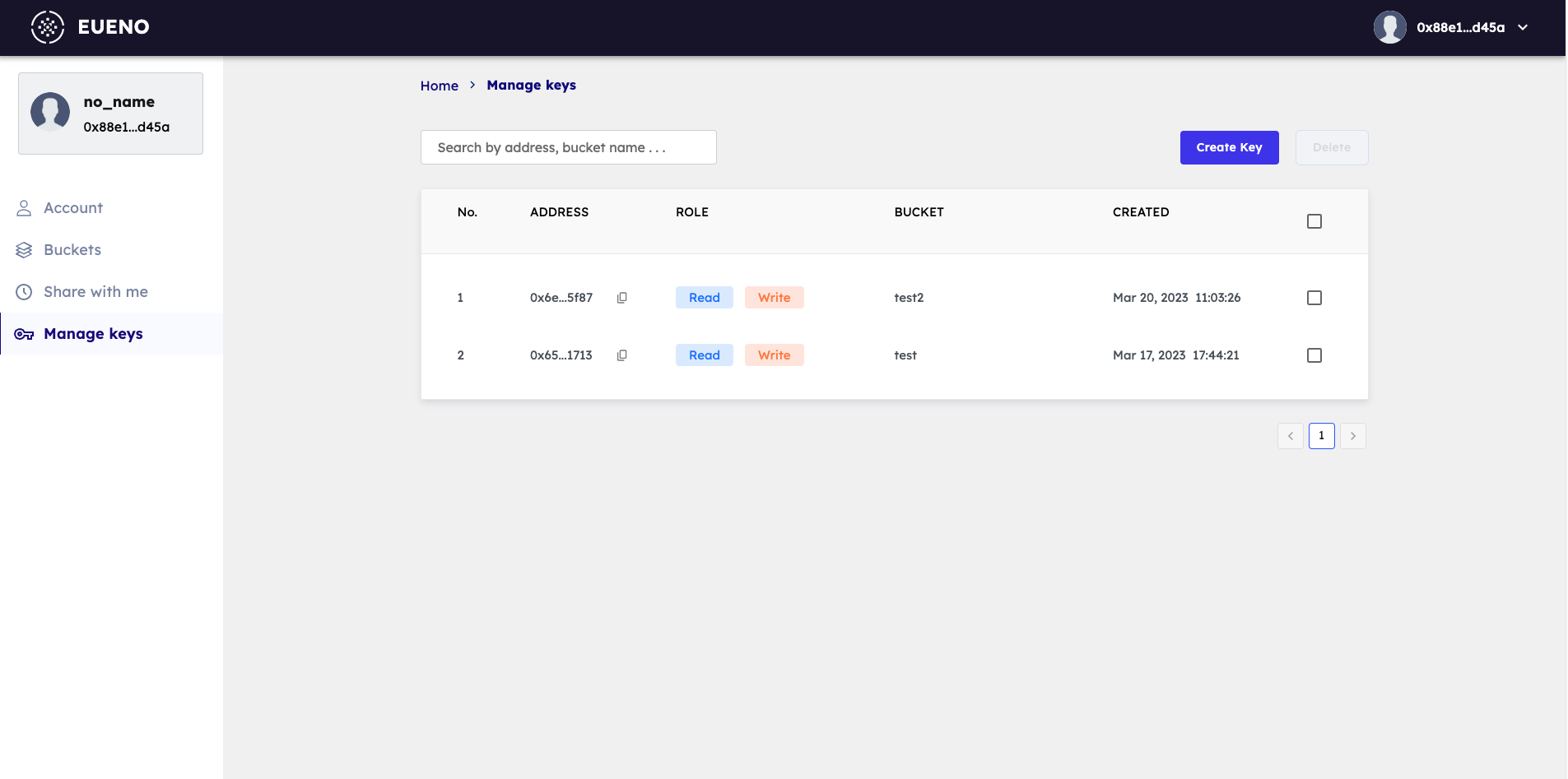Toggle the select-all checkbox in table header

point(1314,221)
